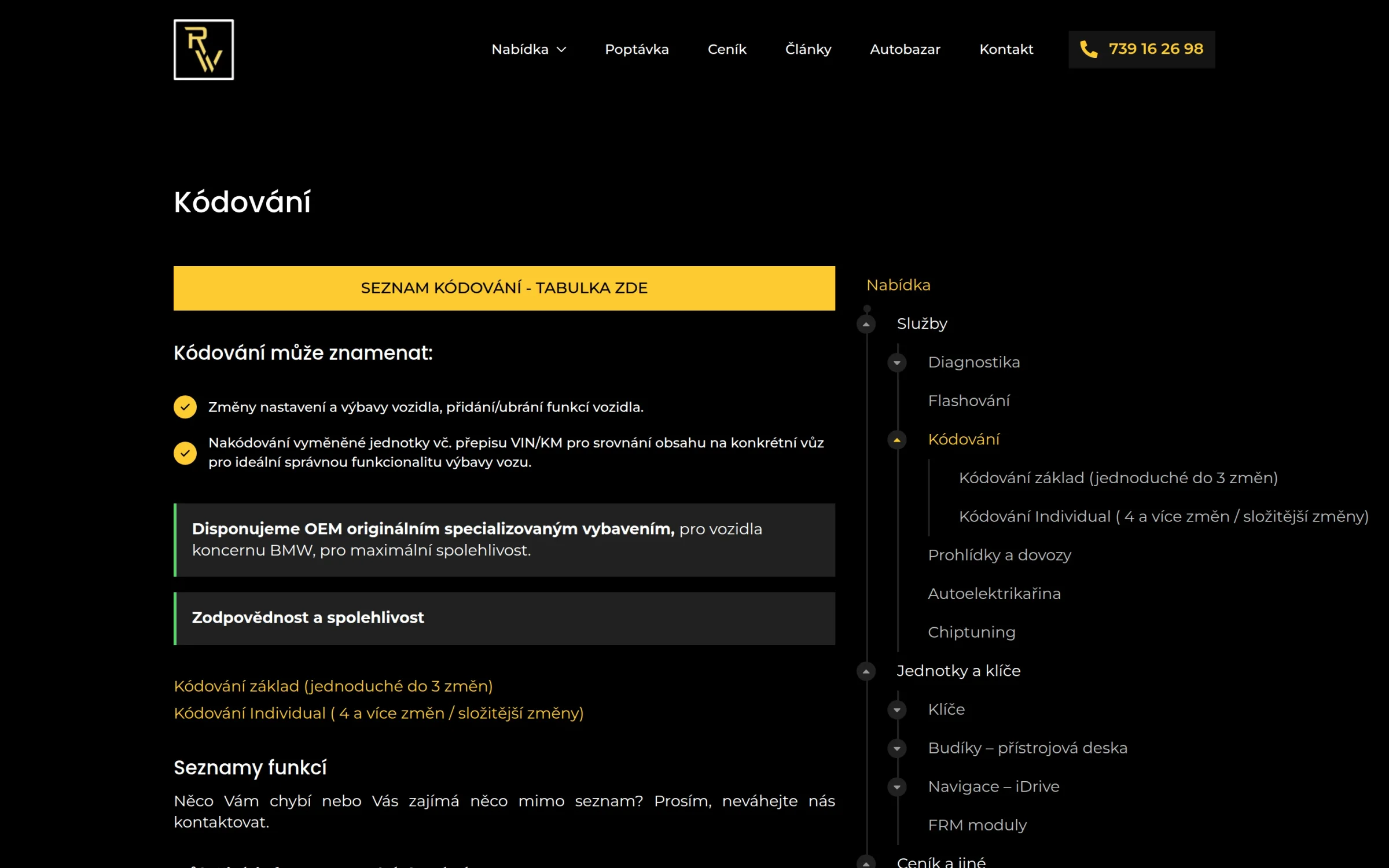Select the active Kódování sidebar link
The height and width of the screenshot is (868, 1389).
click(x=964, y=439)
